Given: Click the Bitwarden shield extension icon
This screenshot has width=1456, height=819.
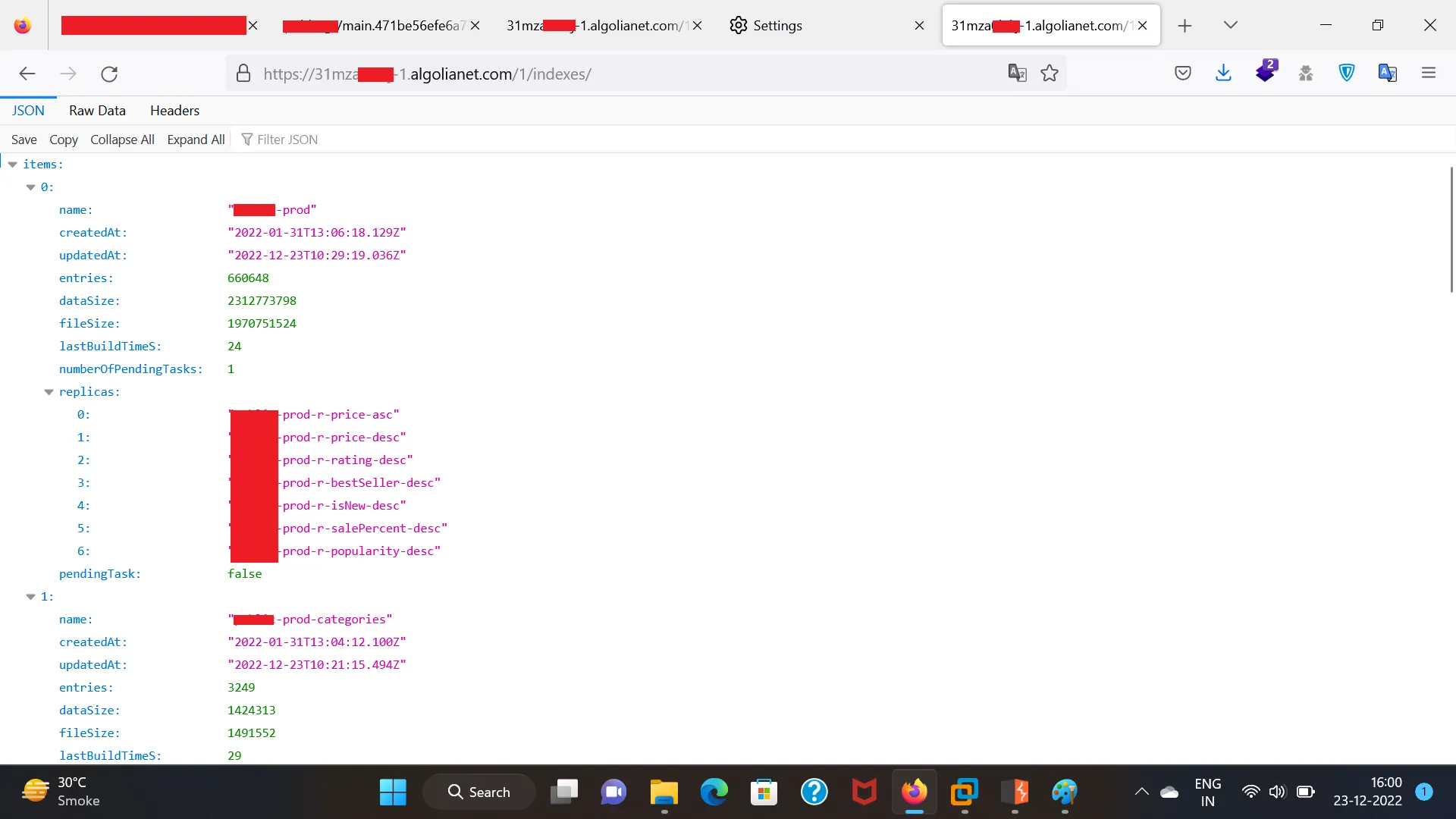Looking at the screenshot, I should 1347,74.
